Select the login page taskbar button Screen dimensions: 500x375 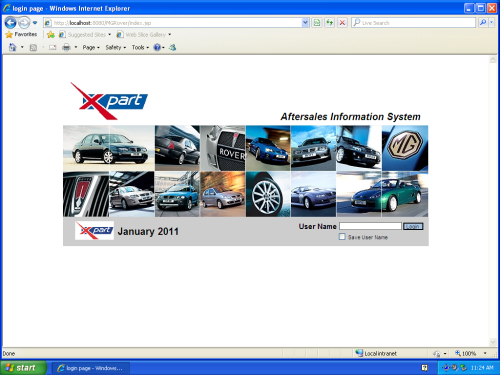91,368
